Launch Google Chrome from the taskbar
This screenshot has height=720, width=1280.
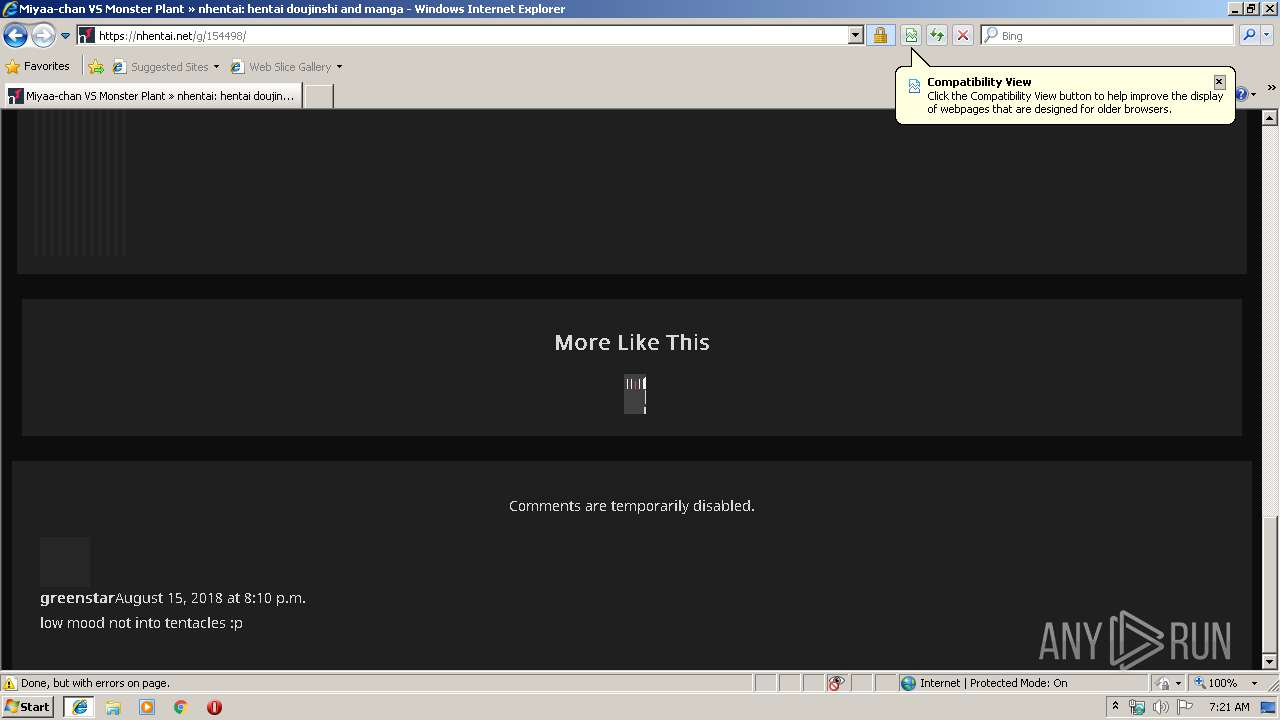181,707
